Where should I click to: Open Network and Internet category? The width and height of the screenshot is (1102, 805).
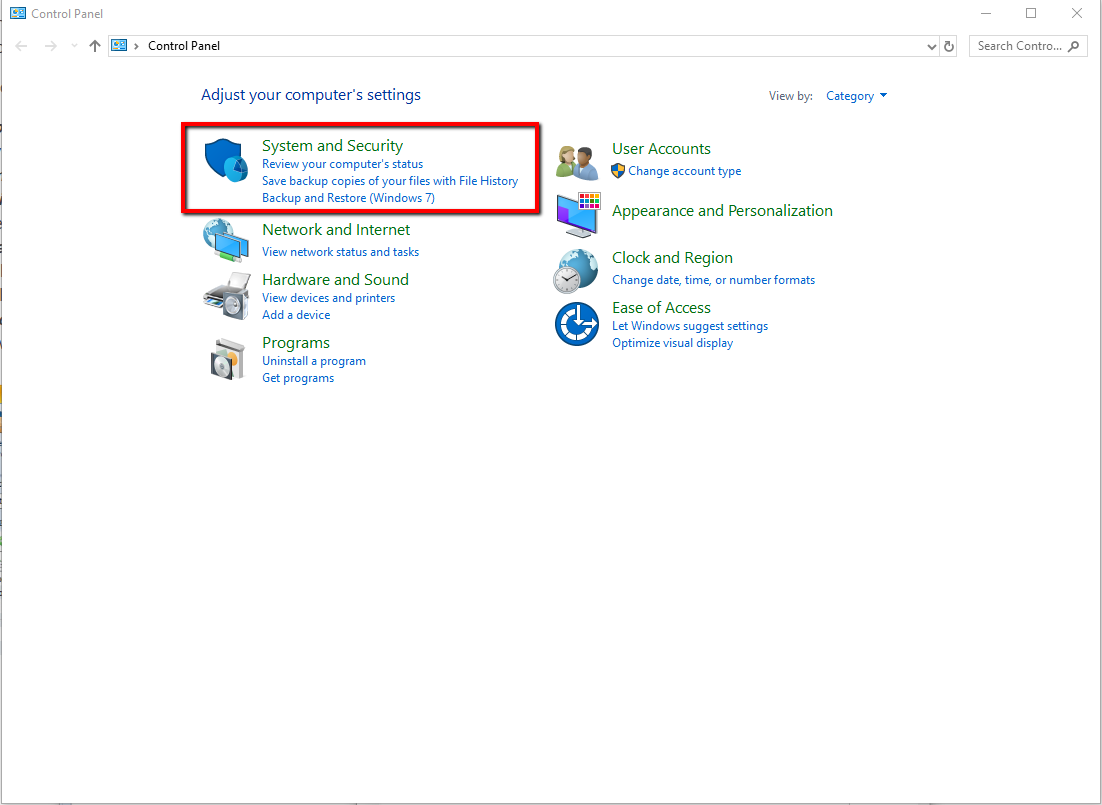336,229
